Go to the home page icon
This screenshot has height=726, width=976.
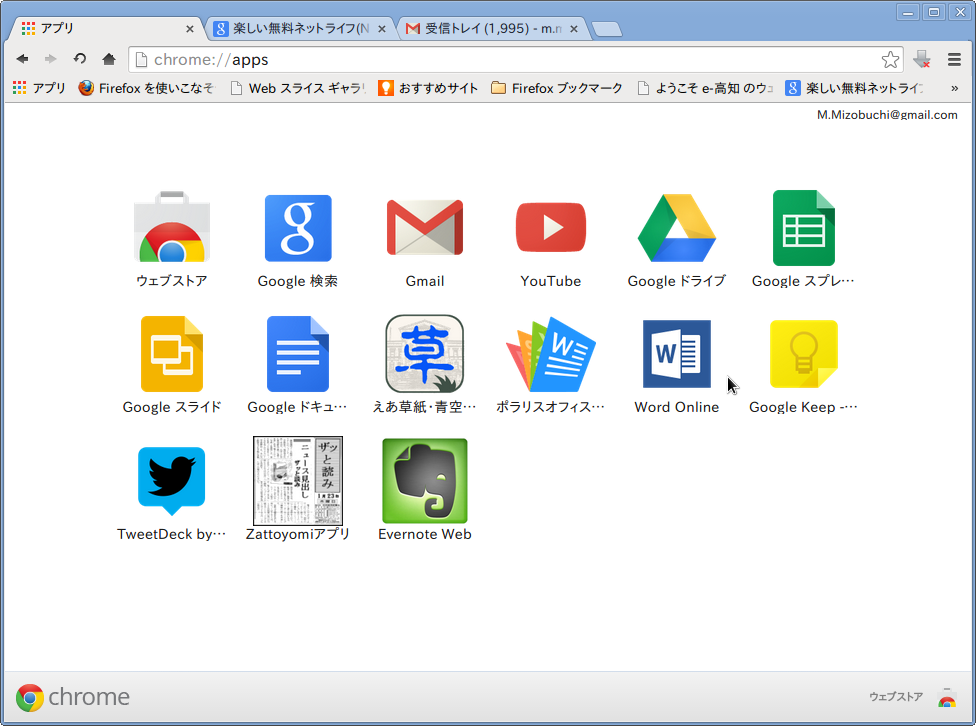click(109, 59)
